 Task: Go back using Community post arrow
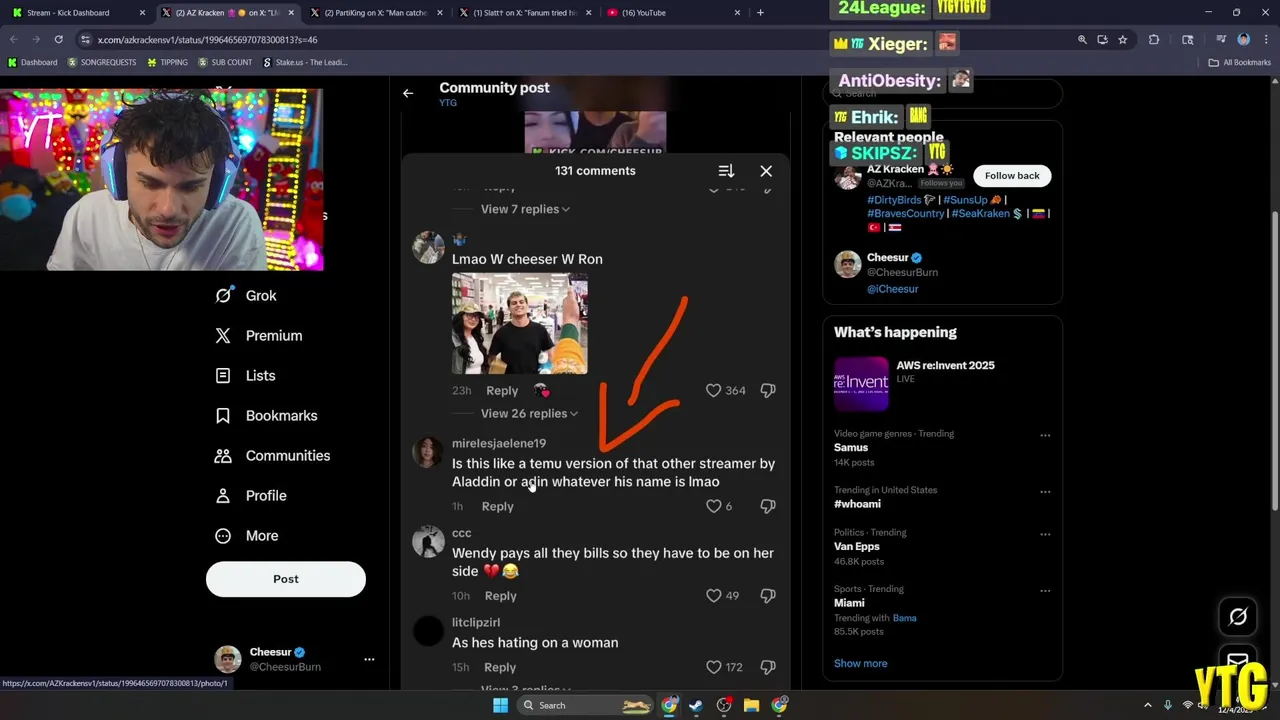pyautogui.click(x=408, y=93)
